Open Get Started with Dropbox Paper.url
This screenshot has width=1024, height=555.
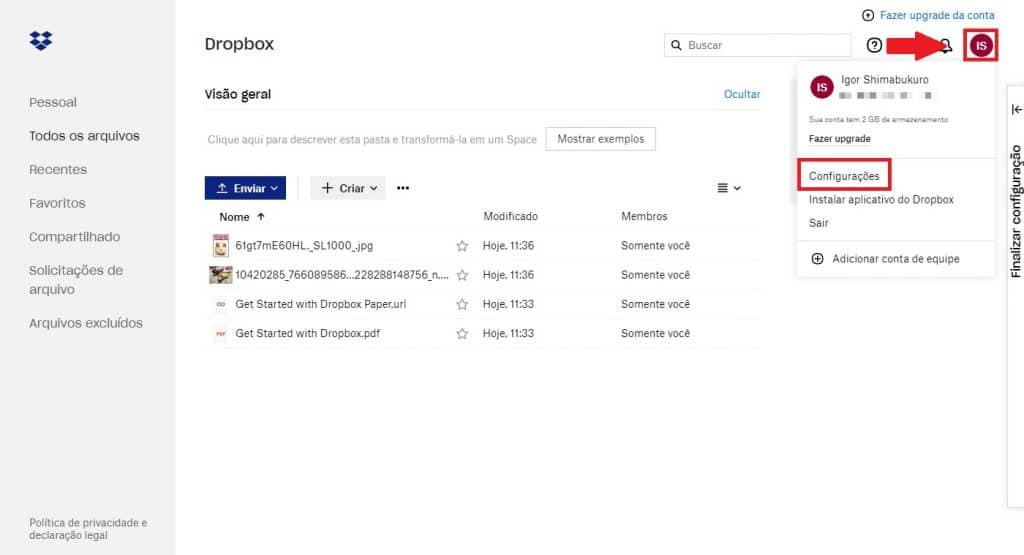click(321, 304)
